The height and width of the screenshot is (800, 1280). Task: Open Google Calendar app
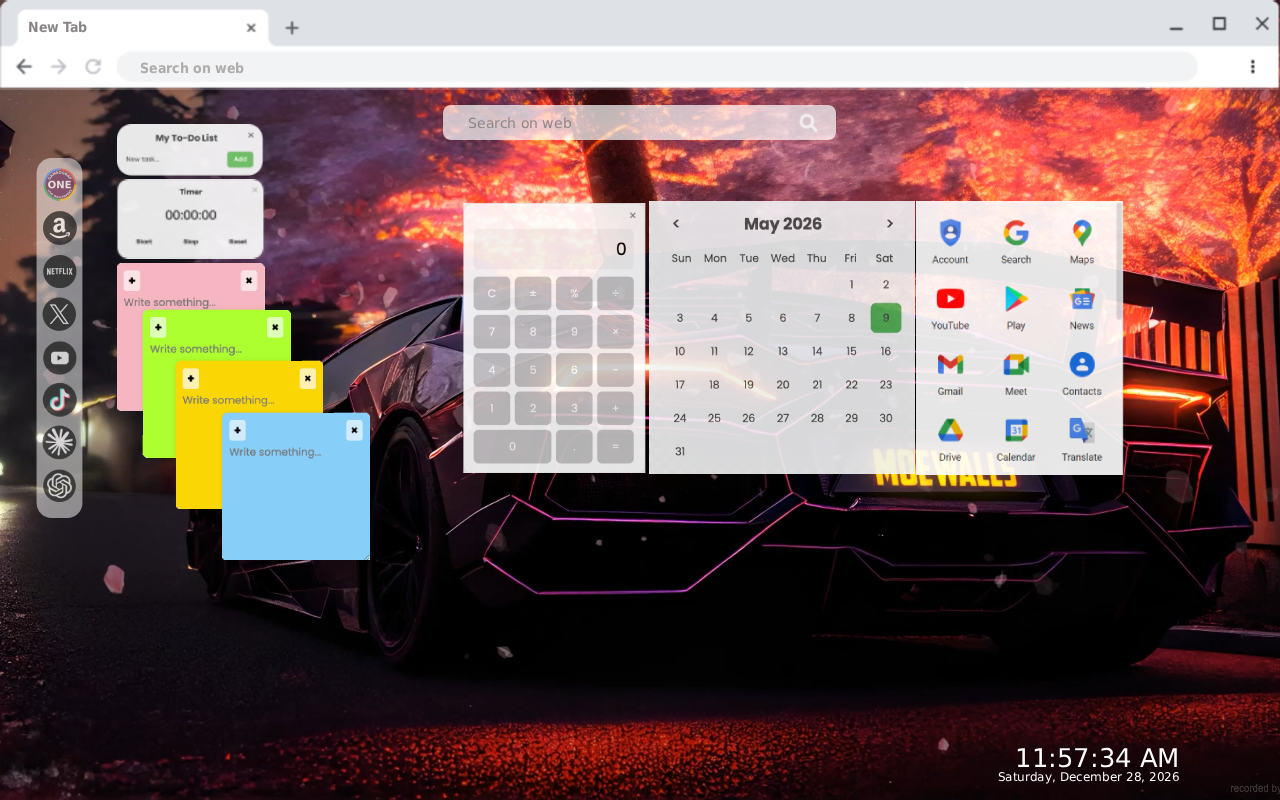point(1016,440)
